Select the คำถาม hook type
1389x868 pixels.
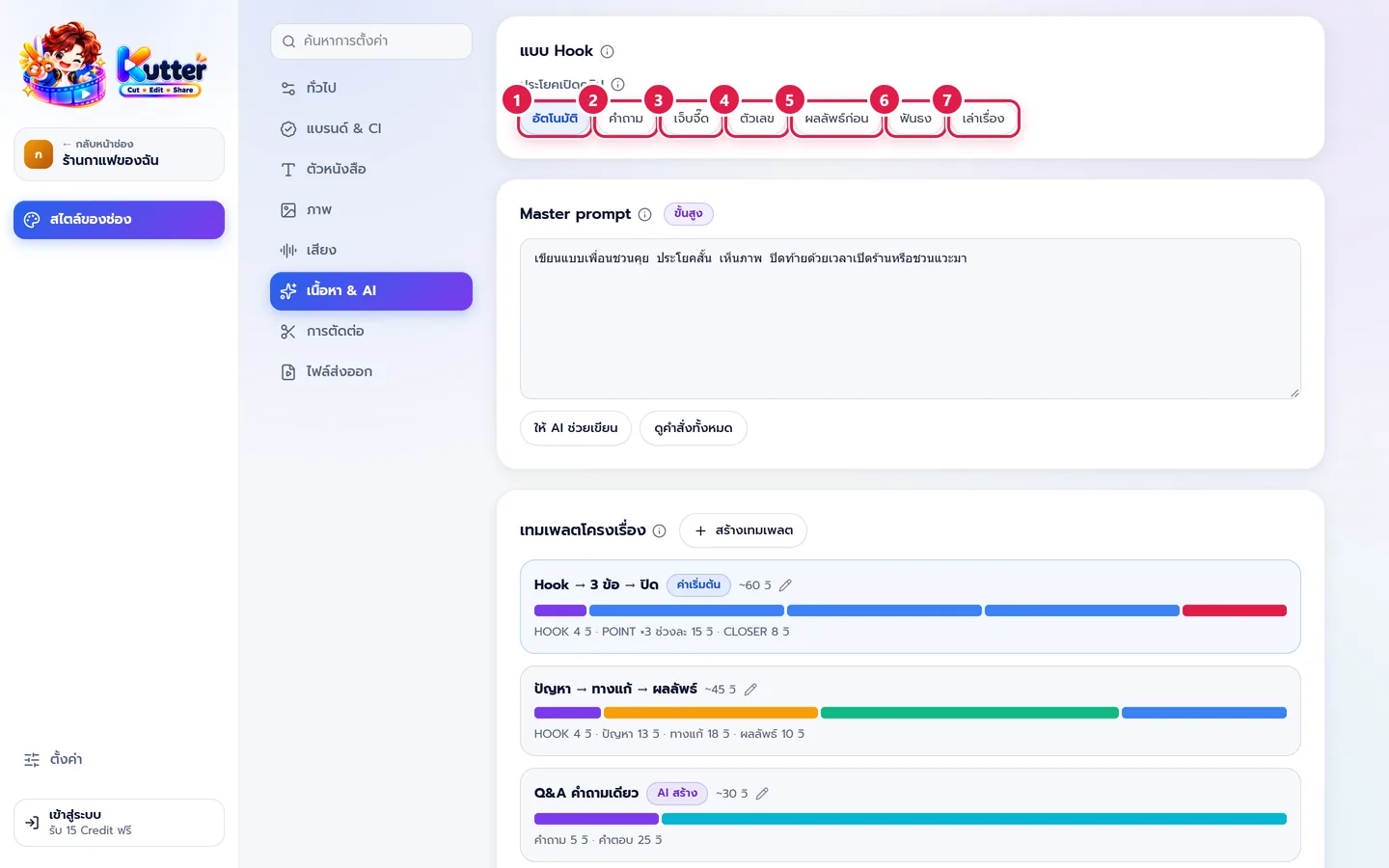[626, 119]
